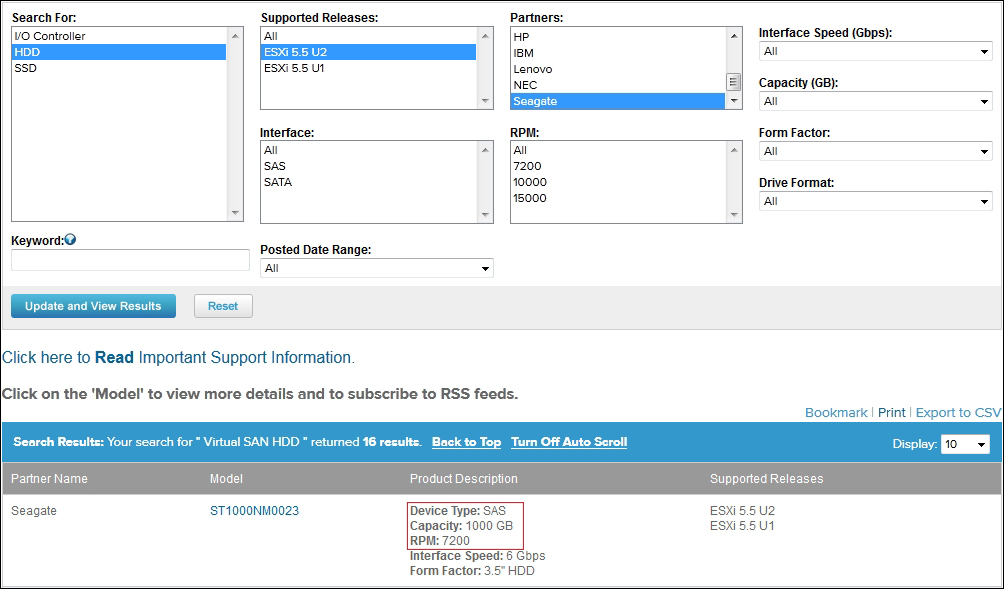The height and width of the screenshot is (589, 1004).
Task: Click Turn Off Auto Scroll link
Action: [x=568, y=442]
